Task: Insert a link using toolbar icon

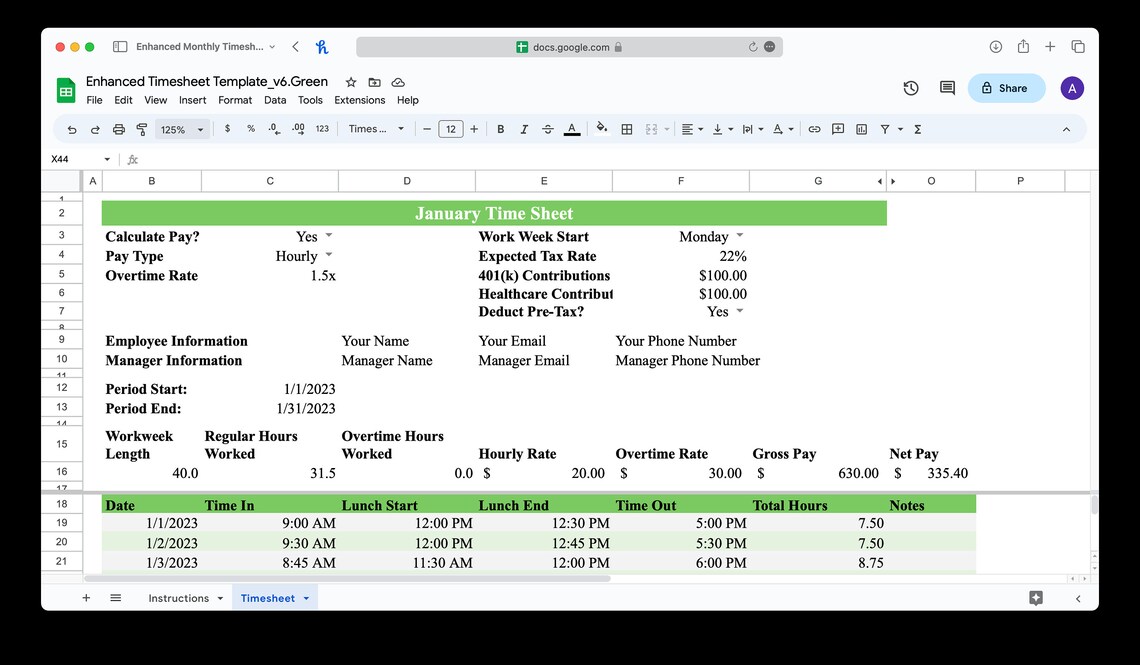Action: [813, 129]
